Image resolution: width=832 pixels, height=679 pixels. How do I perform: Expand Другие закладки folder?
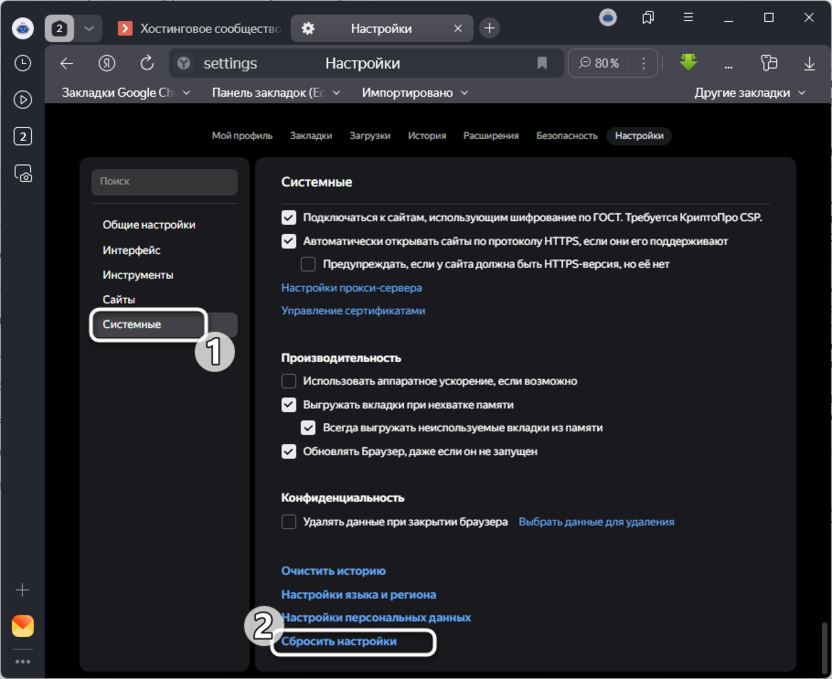[750, 93]
